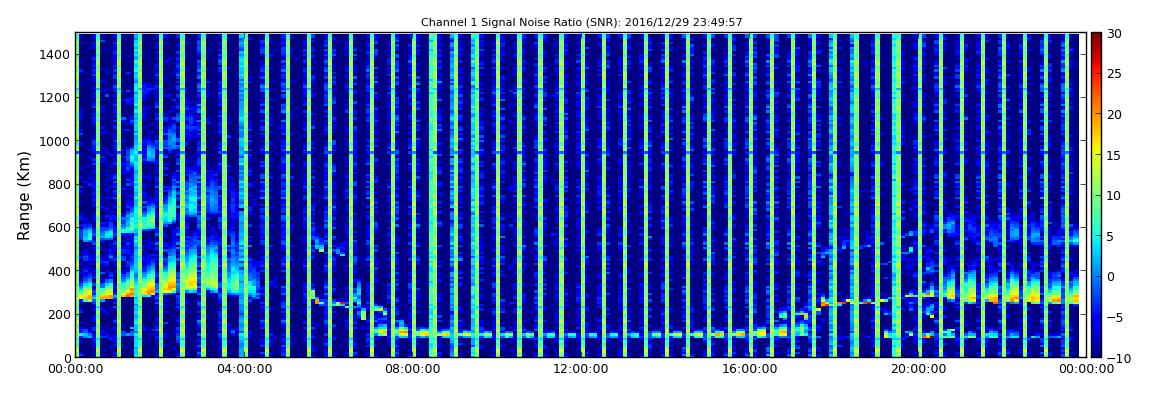The width and height of the screenshot is (1150, 407).
Task: Click the colorbar label −5
Action: pos(1115,317)
